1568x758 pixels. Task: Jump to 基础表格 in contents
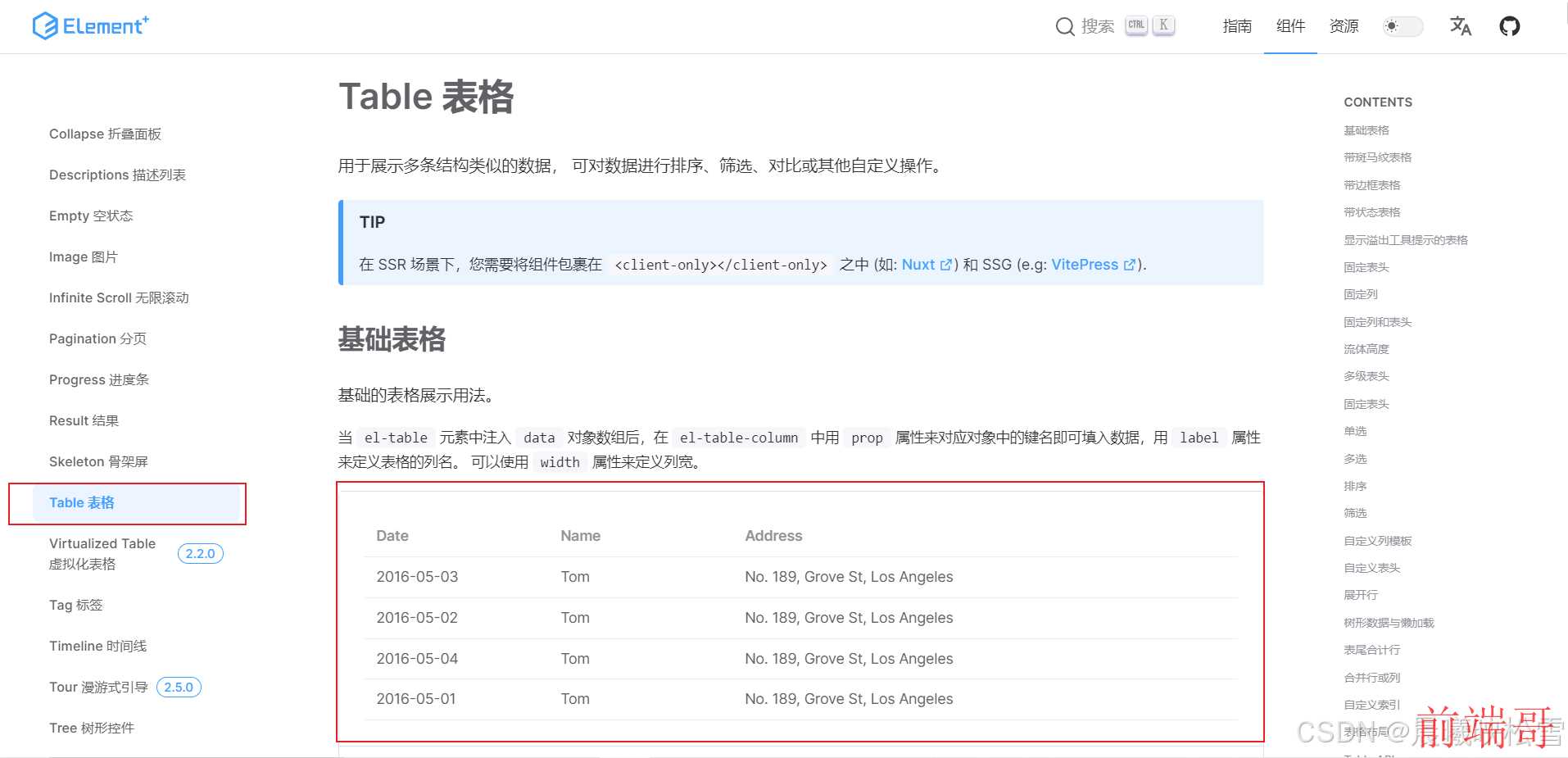tap(1366, 130)
